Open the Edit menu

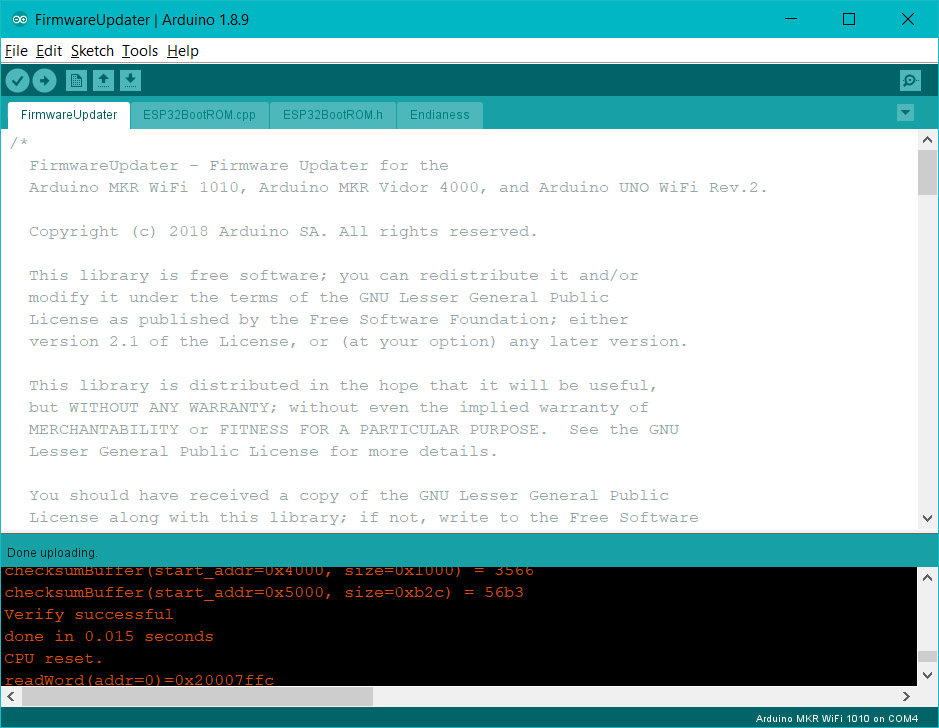[49, 51]
